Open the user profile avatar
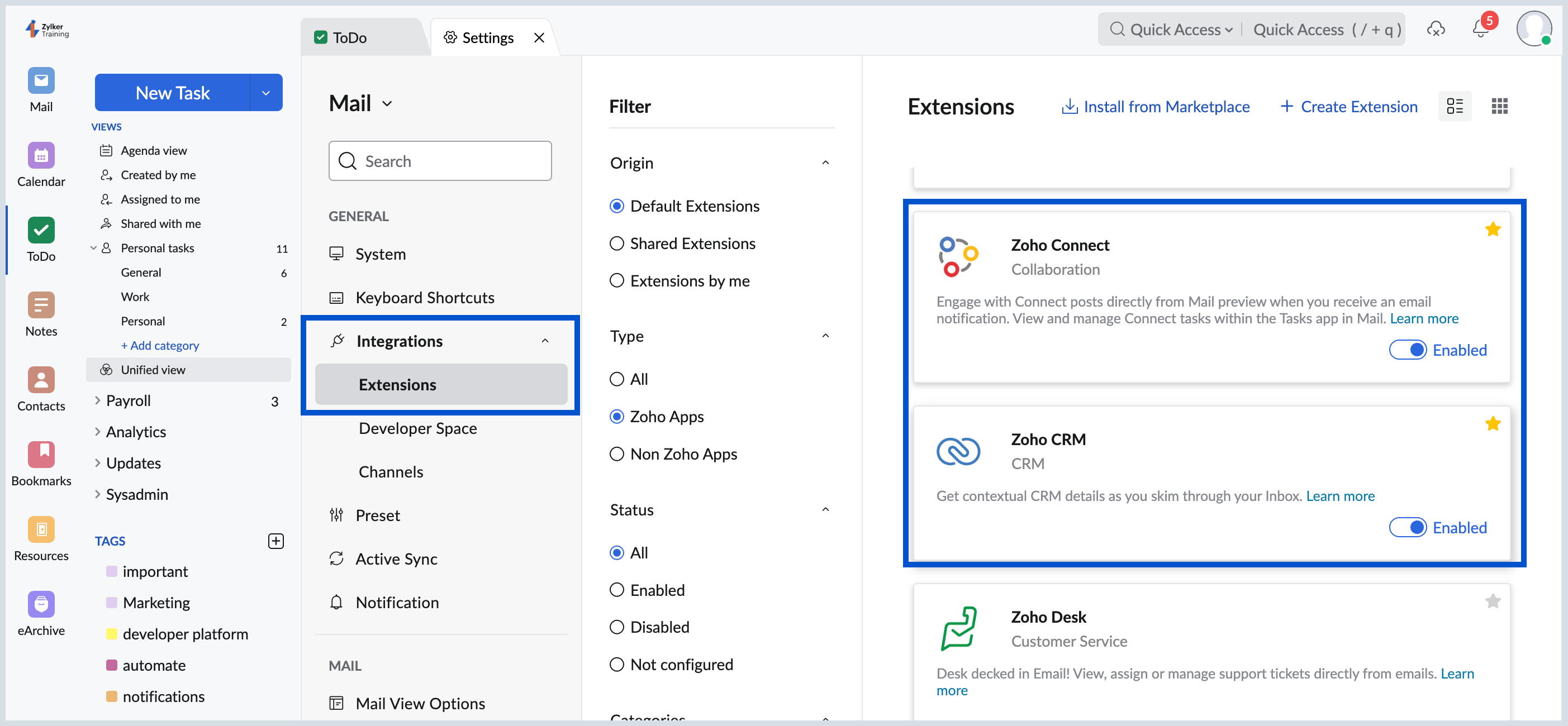1568x726 pixels. click(x=1533, y=28)
